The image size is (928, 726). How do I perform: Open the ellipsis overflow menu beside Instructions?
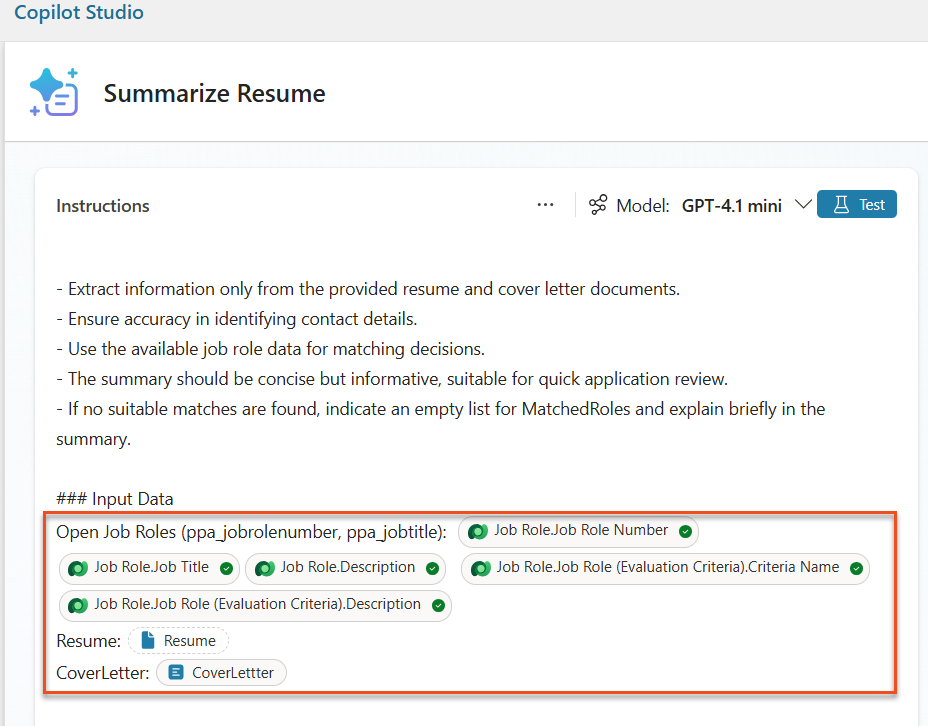click(545, 204)
